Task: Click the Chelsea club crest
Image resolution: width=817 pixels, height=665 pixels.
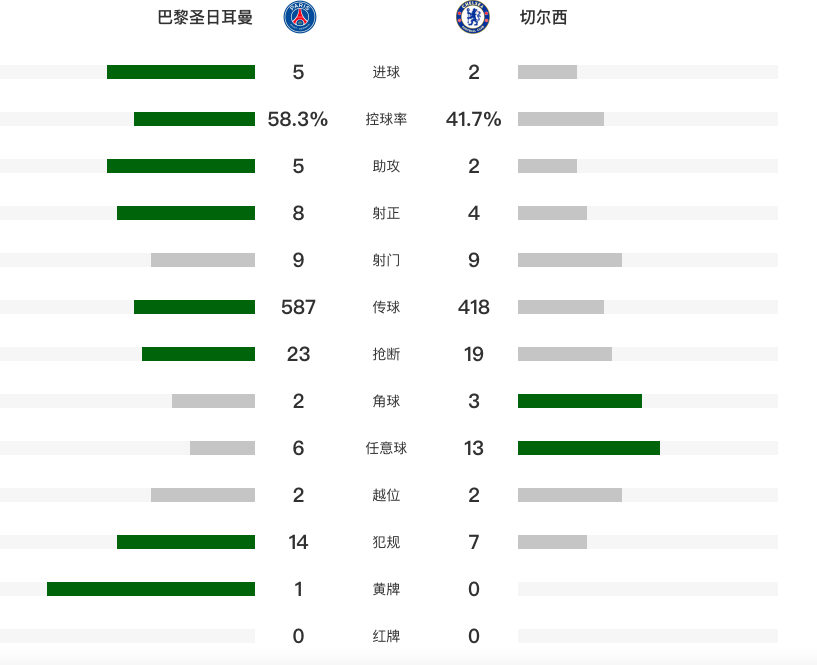Action: (x=473, y=17)
